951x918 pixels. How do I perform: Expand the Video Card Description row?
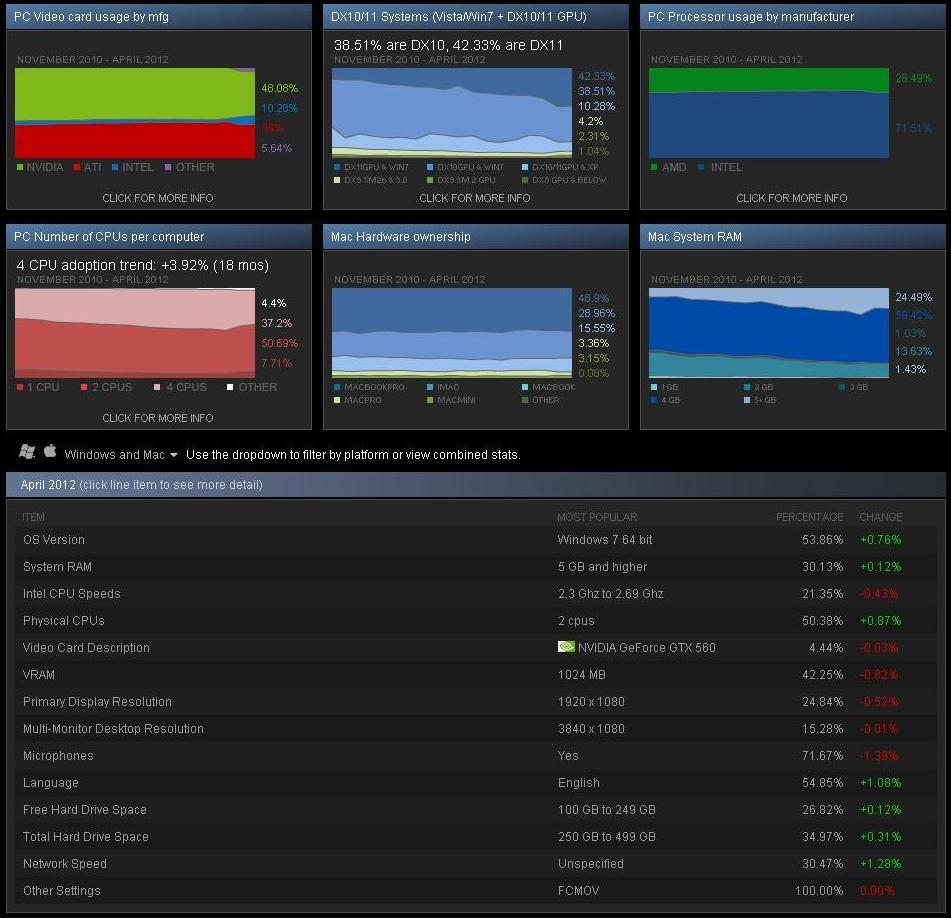[x=476, y=648]
